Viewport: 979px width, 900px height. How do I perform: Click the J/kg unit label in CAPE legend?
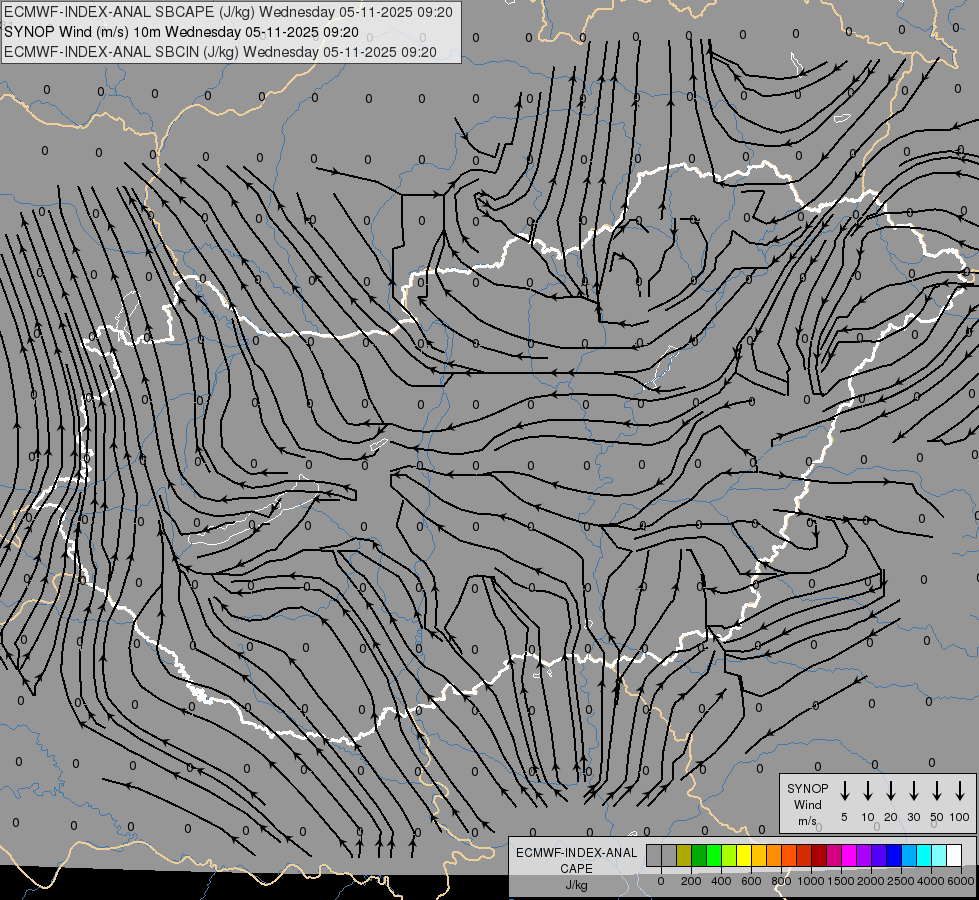576,886
